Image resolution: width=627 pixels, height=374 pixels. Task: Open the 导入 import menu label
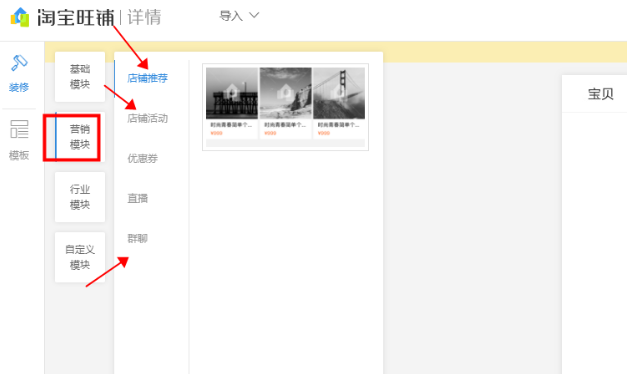click(x=231, y=16)
